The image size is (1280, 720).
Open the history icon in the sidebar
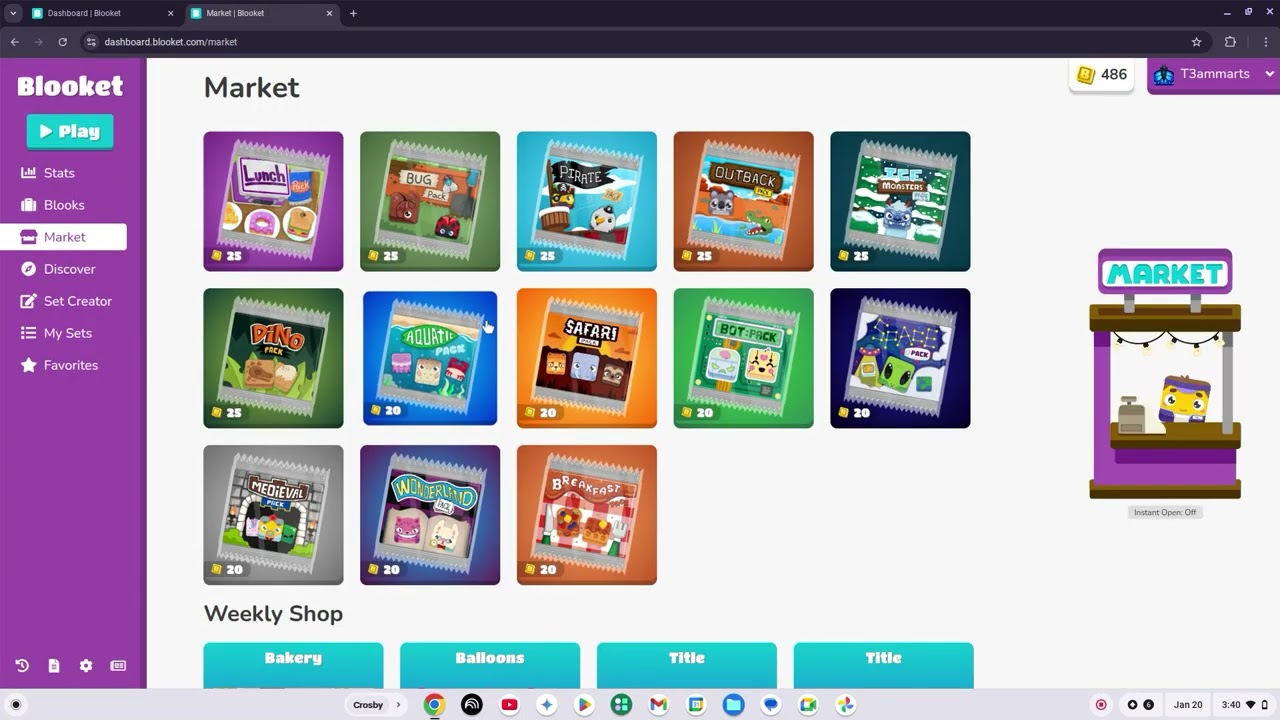point(22,666)
